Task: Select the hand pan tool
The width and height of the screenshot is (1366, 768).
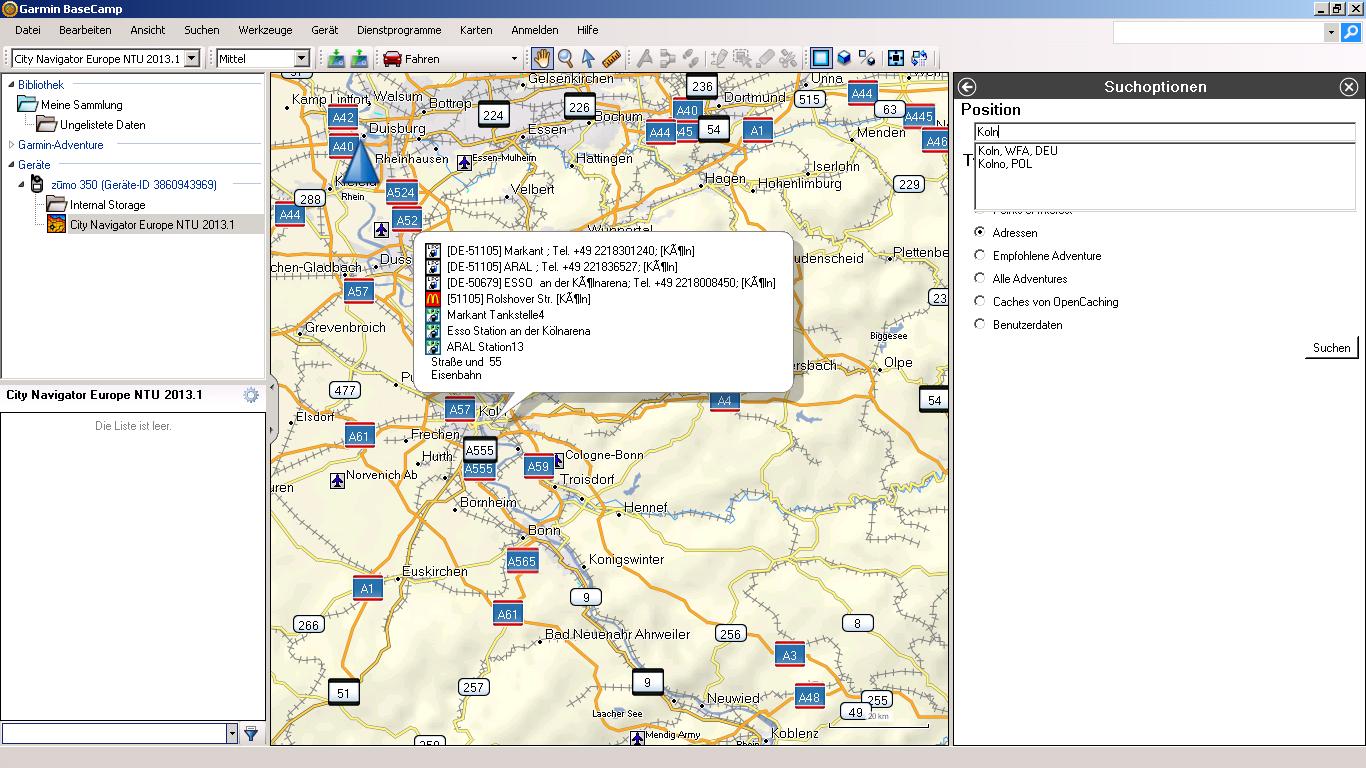Action: coord(542,59)
